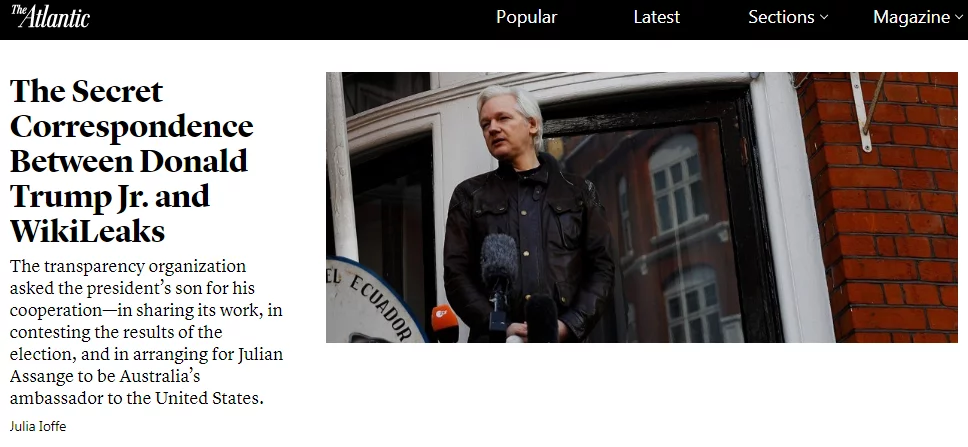This screenshot has width=968, height=447.
Task: Expand the chevron next to Magazine
Action: coord(958,18)
